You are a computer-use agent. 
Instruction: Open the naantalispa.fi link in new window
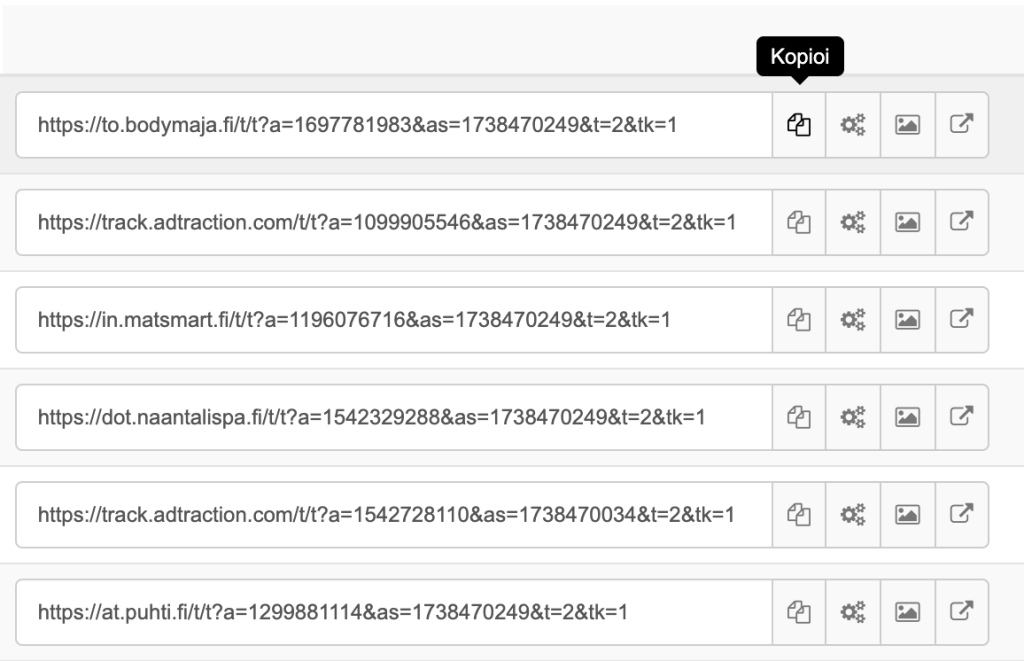961,417
